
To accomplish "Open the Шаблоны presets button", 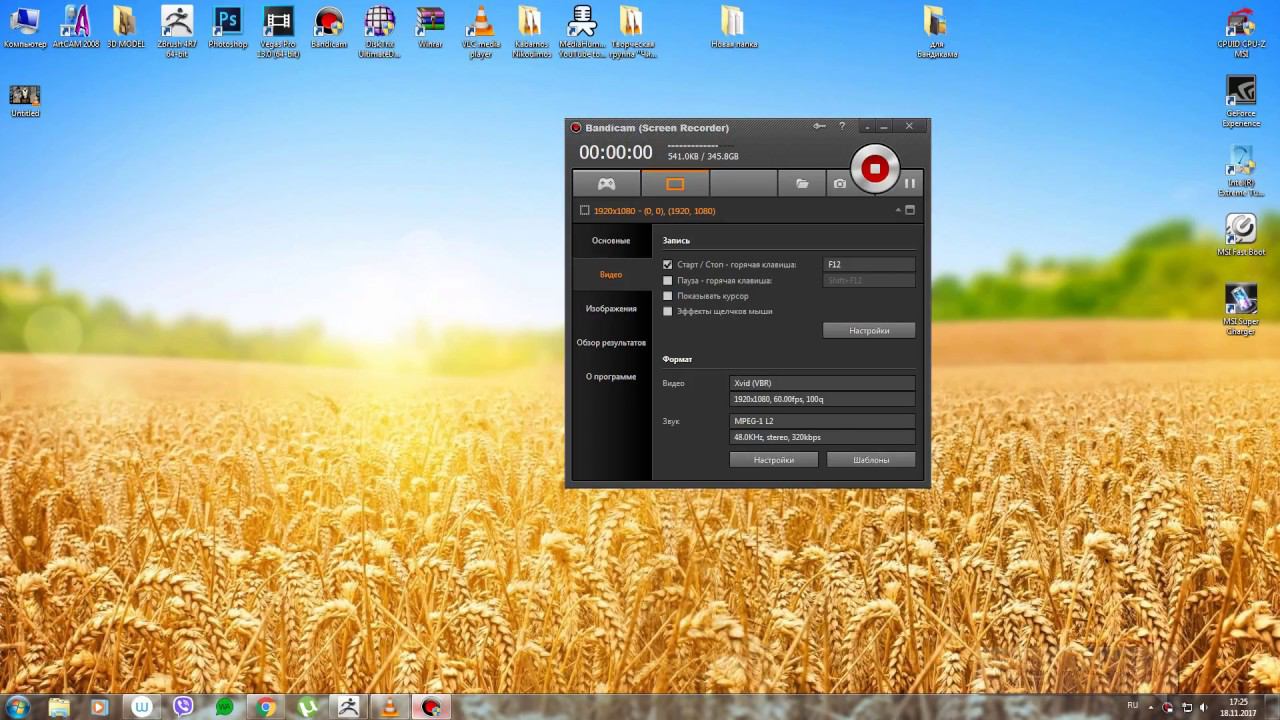I will click(x=870, y=460).
